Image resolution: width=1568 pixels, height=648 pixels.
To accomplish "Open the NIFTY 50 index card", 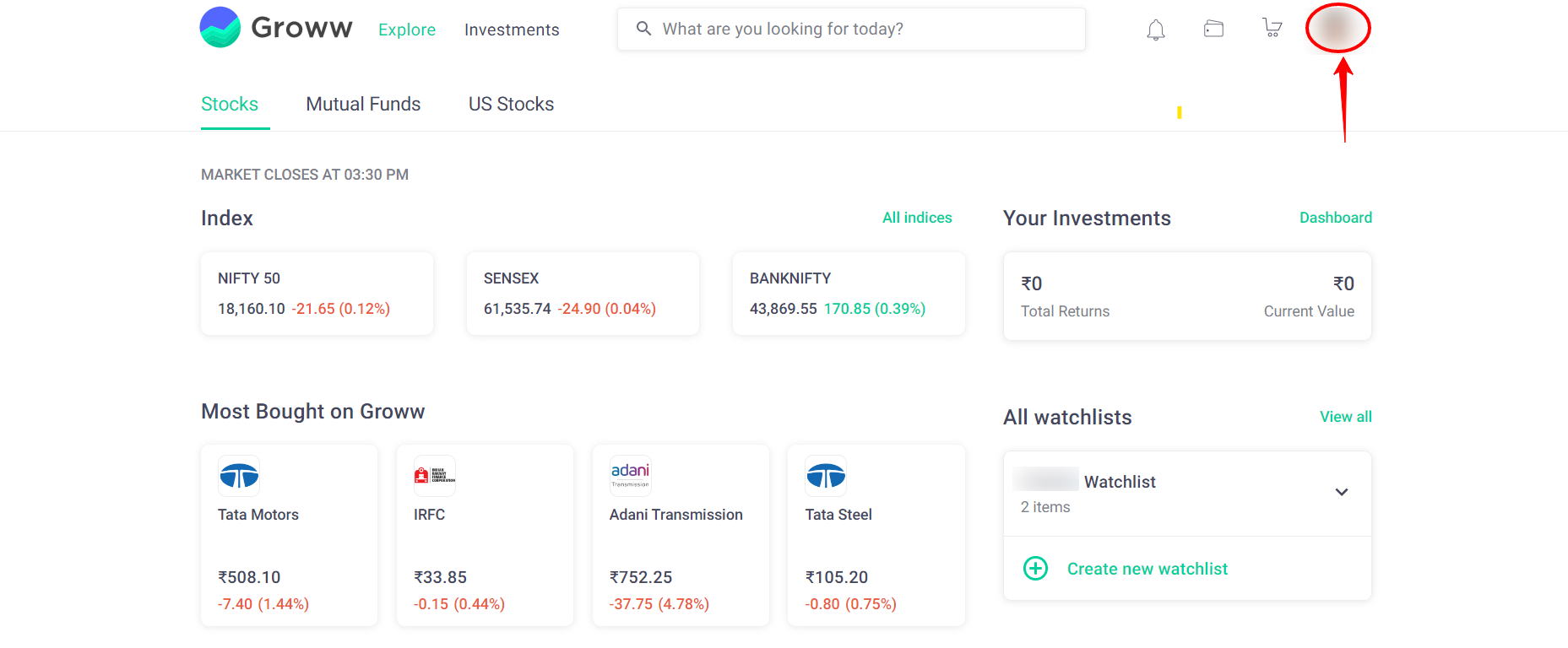I will [x=317, y=294].
